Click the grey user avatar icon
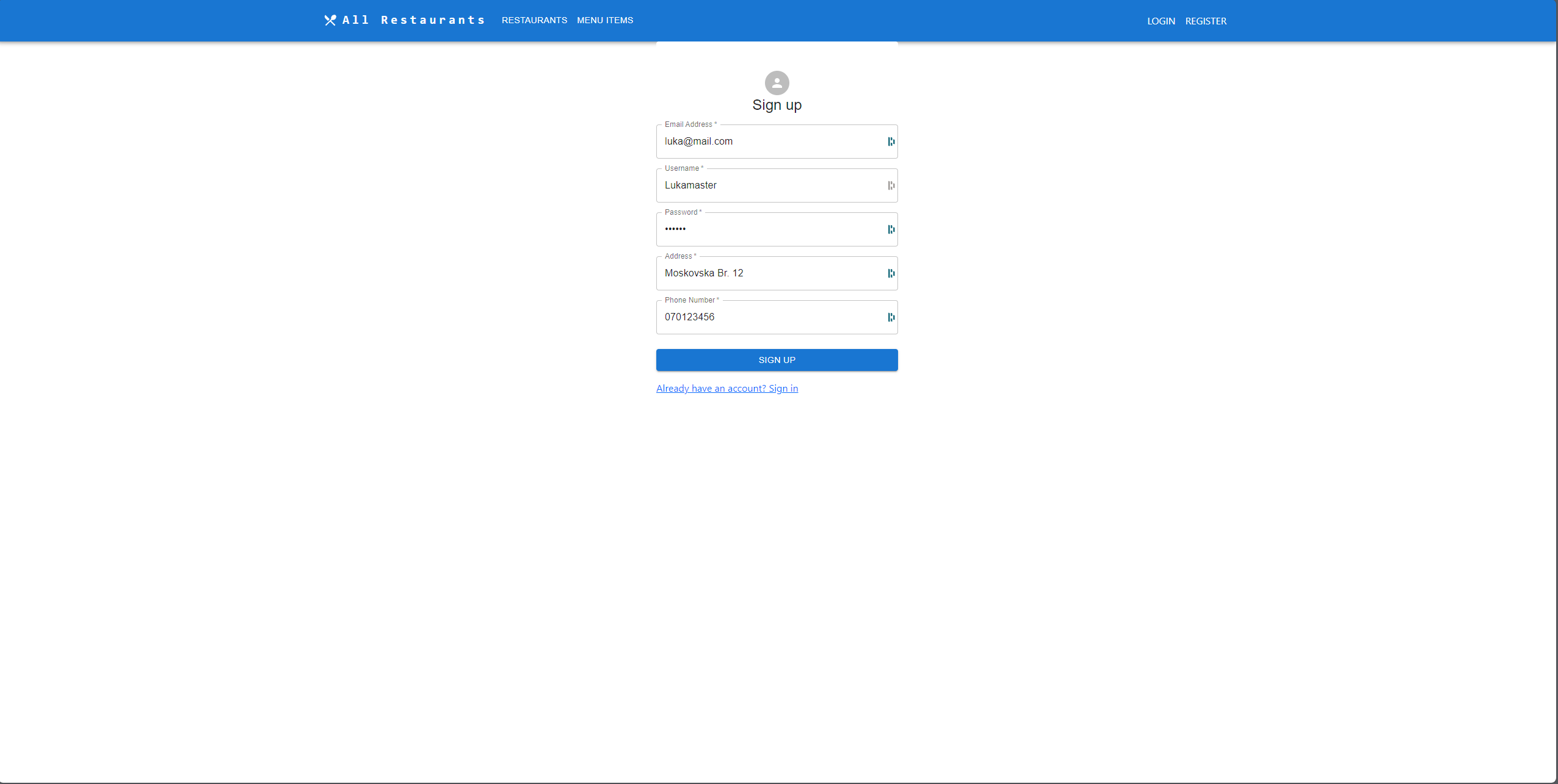This screenshot has height=784, width=1558. pyautogui.click(x=777, y=83)
